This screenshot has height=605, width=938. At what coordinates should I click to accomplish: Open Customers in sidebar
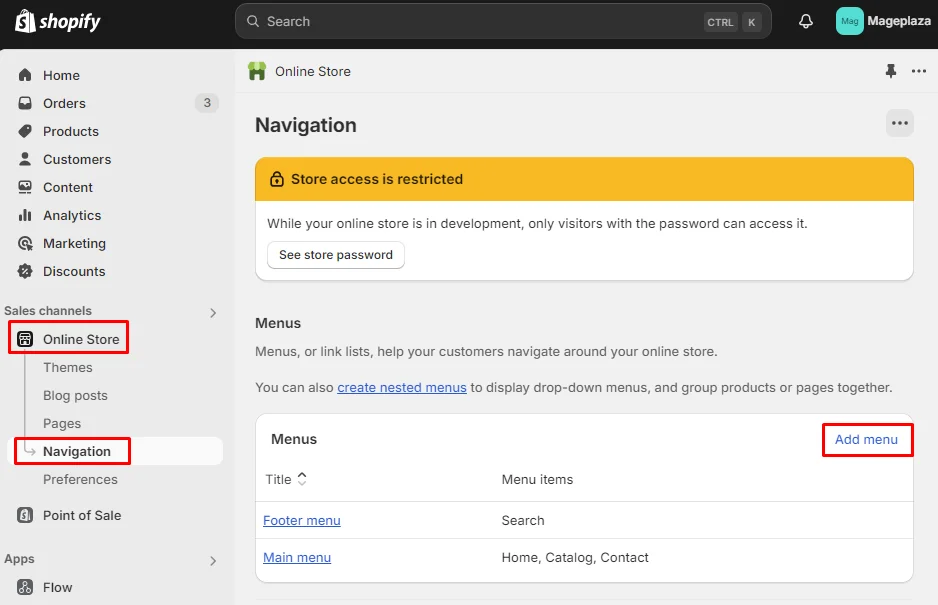tap(77, 160)
